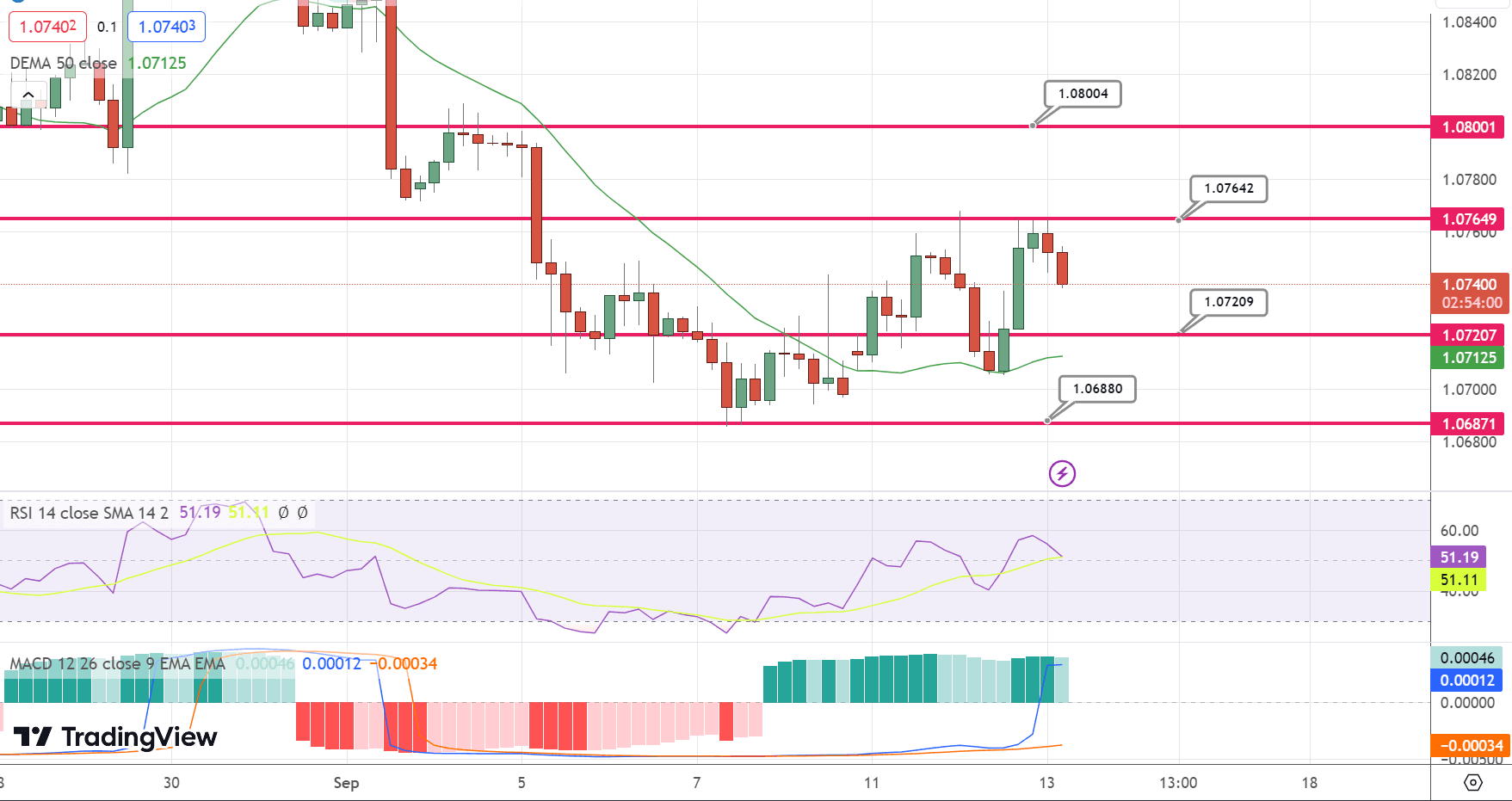Click the 1.07209 price callout

pos(1229,302)
